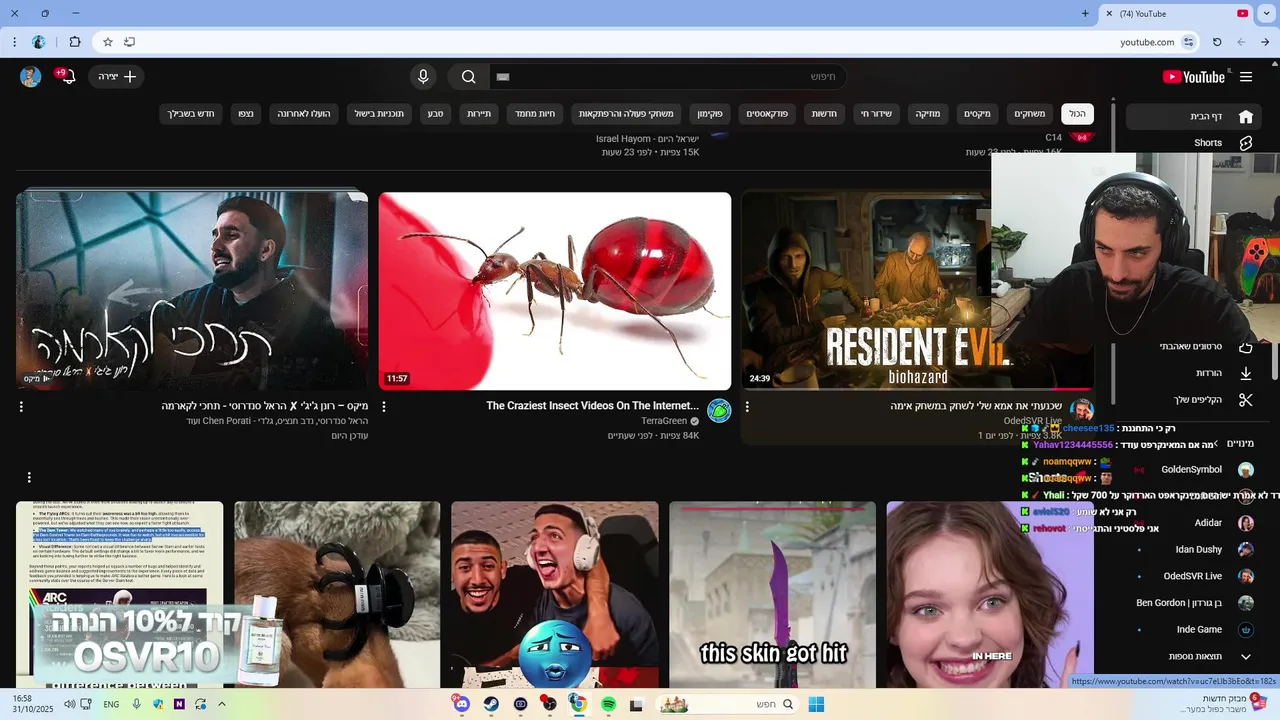Open Discord from the taskbar
Image resolution: width=1280 pixels, height=720 pixels.
click(x=461, y=704)
